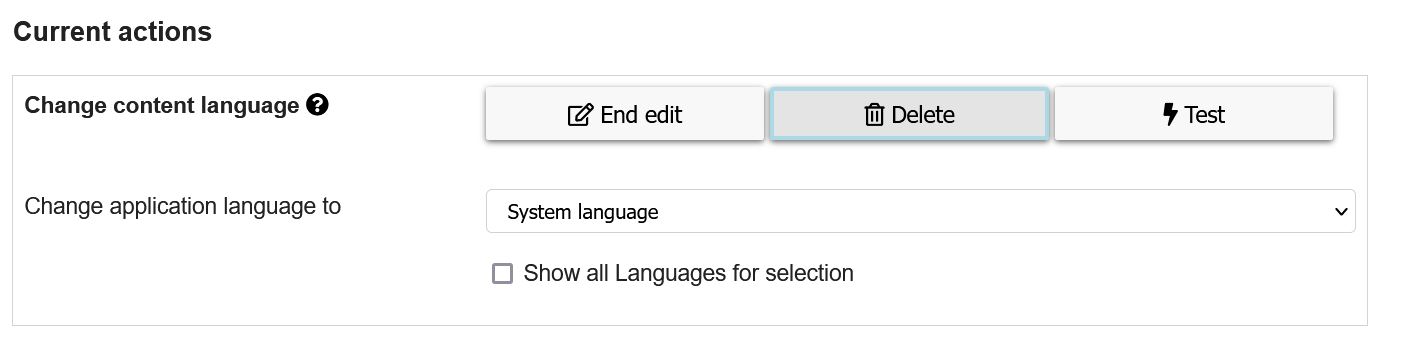
Task: Click the End edit button
Action: [x=625, y=114]
